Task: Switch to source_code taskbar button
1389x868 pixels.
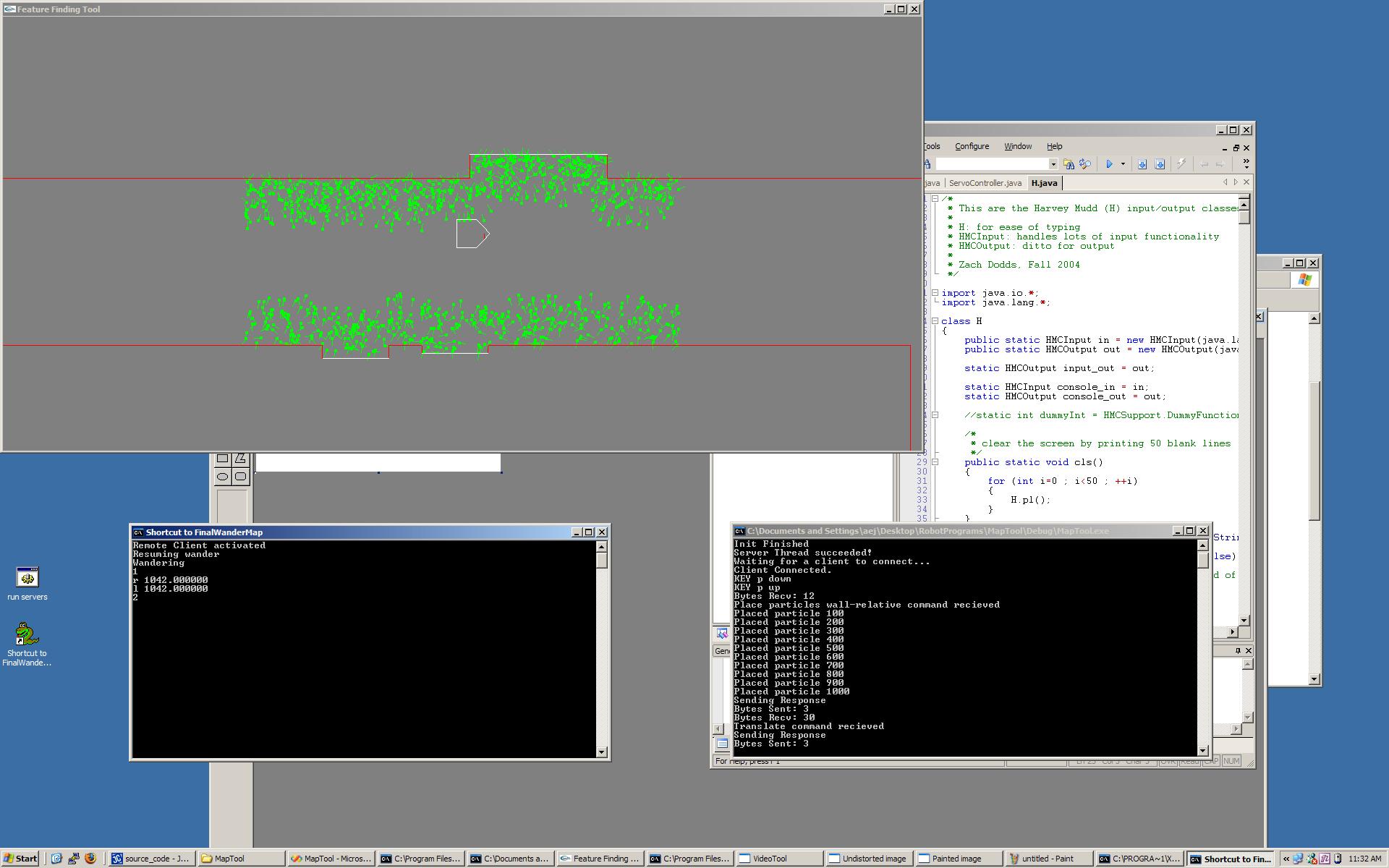Action: pos(150,859)
